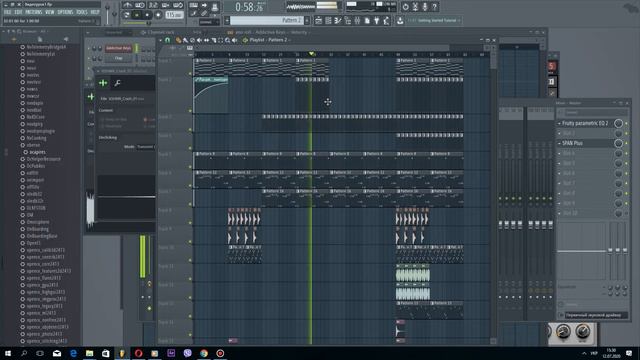640x360 pixels.
Task: Mute Track 2 in the playlist
Action: pyautogui.click(x=190, y=111)
